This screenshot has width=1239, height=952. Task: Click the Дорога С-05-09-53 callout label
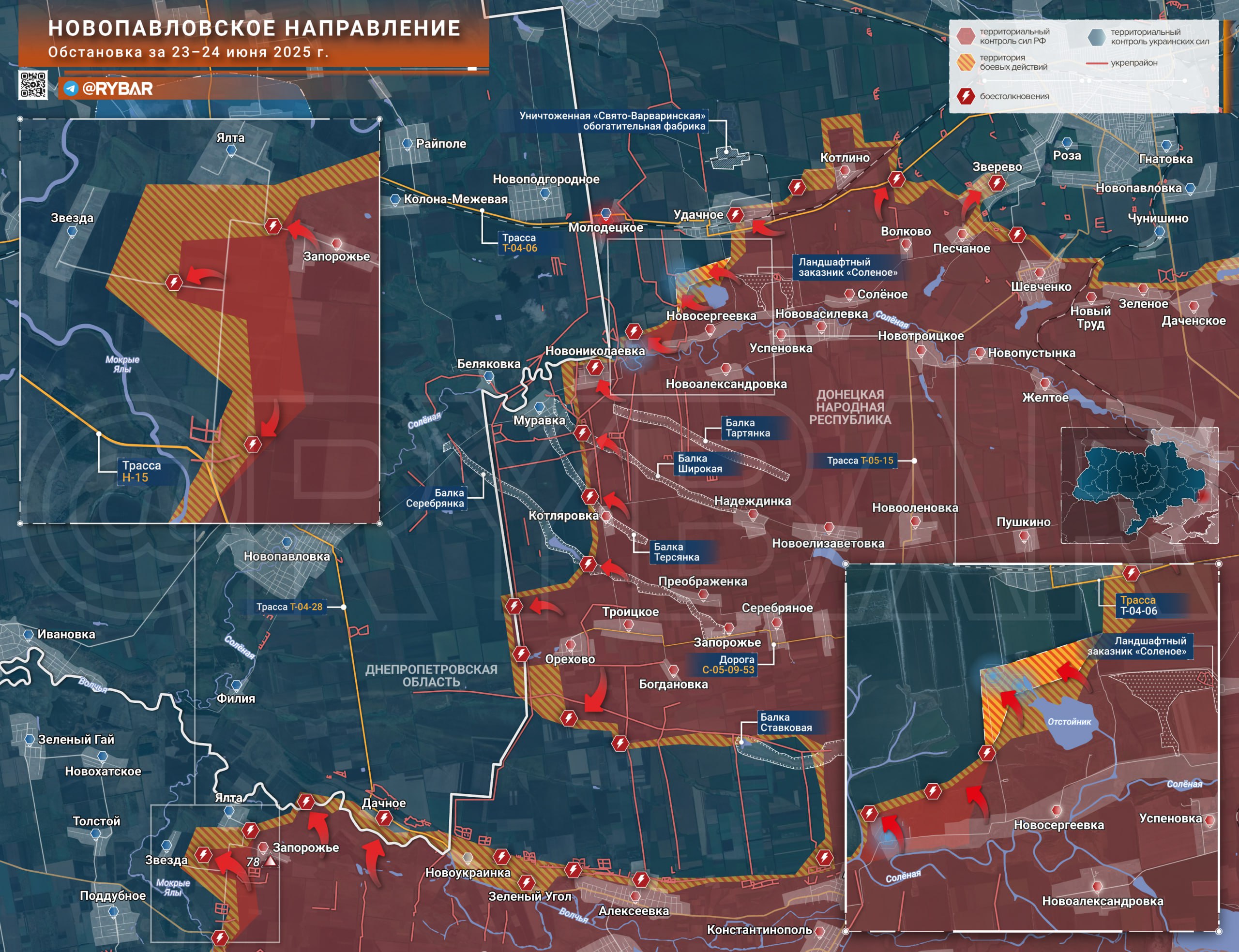coord(729,665)
